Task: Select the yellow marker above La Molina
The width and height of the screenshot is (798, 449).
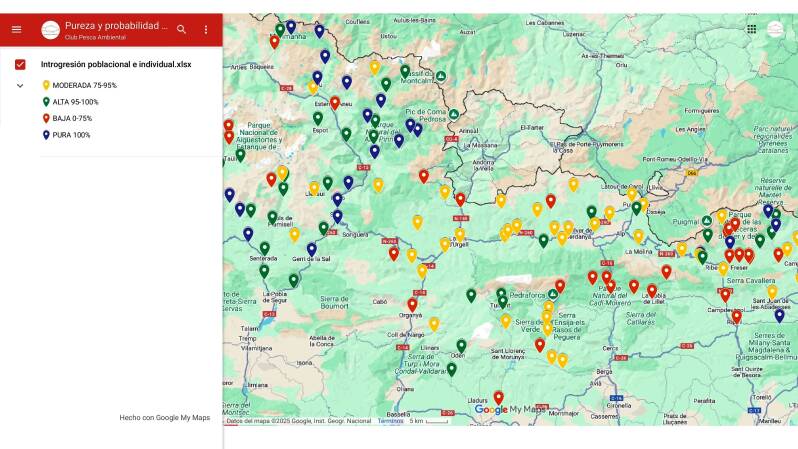Action: click(x=638, y=236)
